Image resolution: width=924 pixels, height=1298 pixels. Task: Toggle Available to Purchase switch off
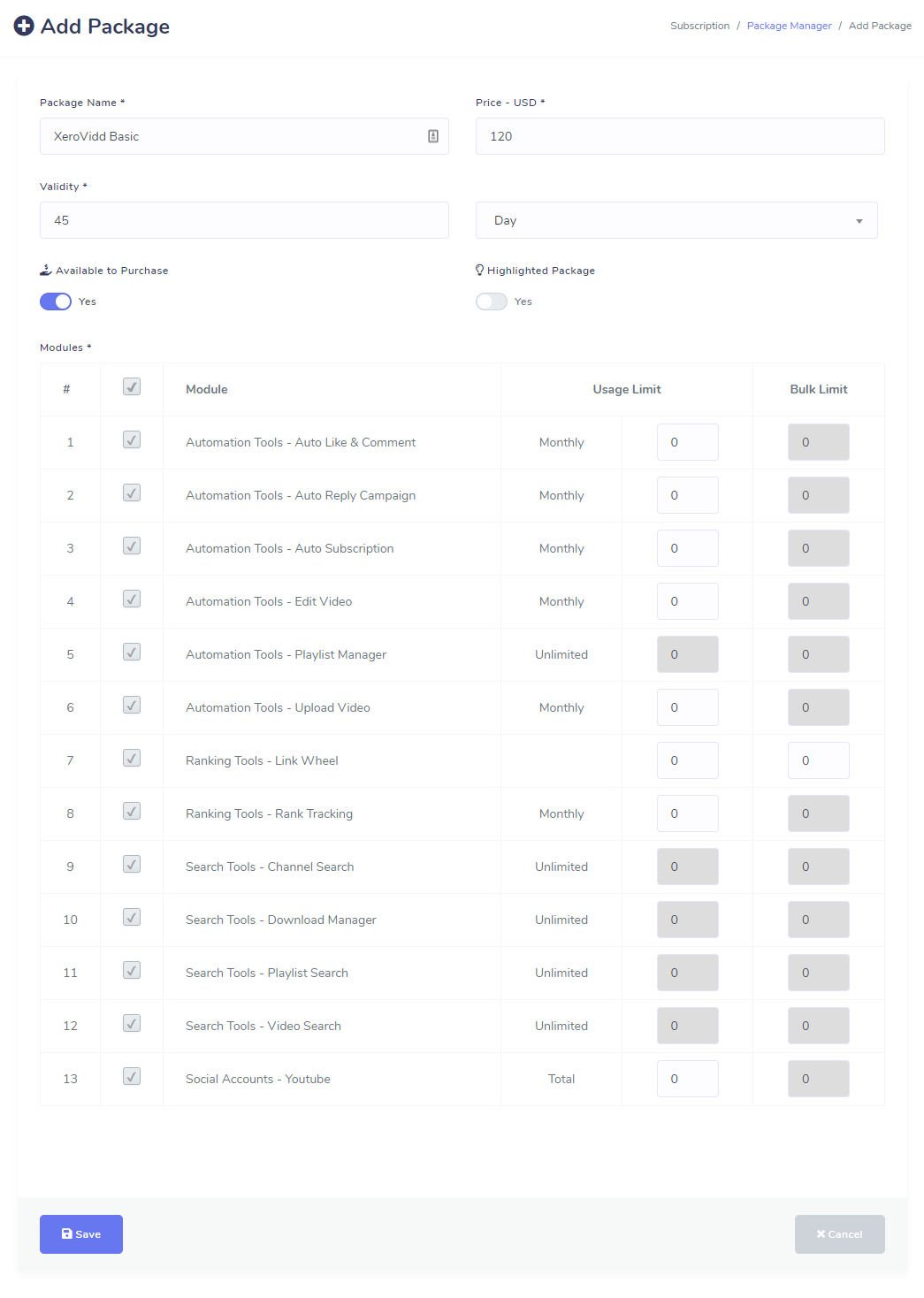56,302
